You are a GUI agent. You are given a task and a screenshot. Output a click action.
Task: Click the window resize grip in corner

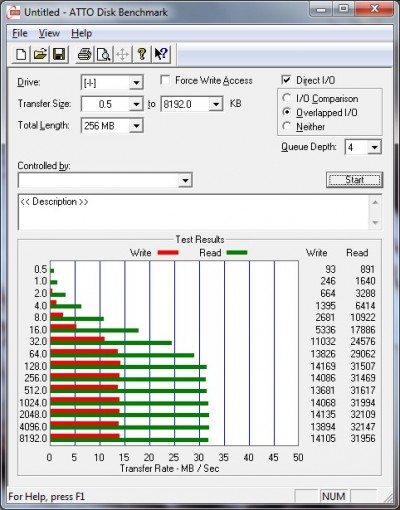388,498
